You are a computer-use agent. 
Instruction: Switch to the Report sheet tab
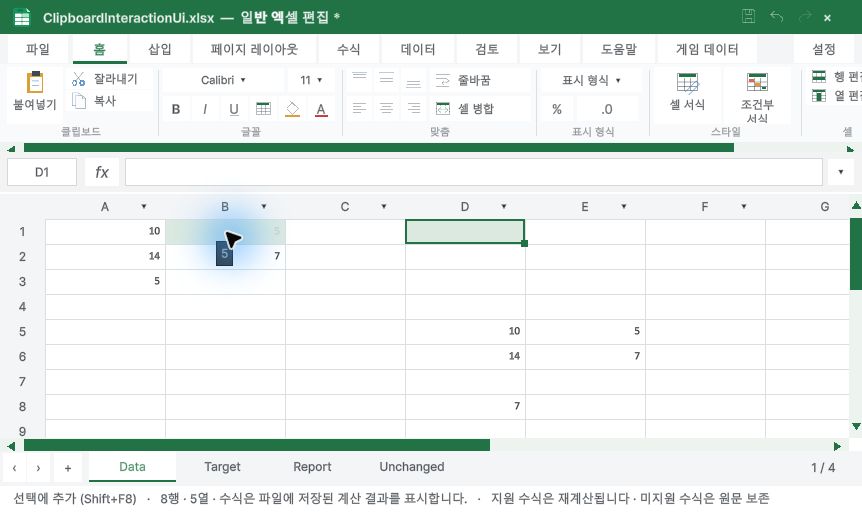click(x=312, y=467)
